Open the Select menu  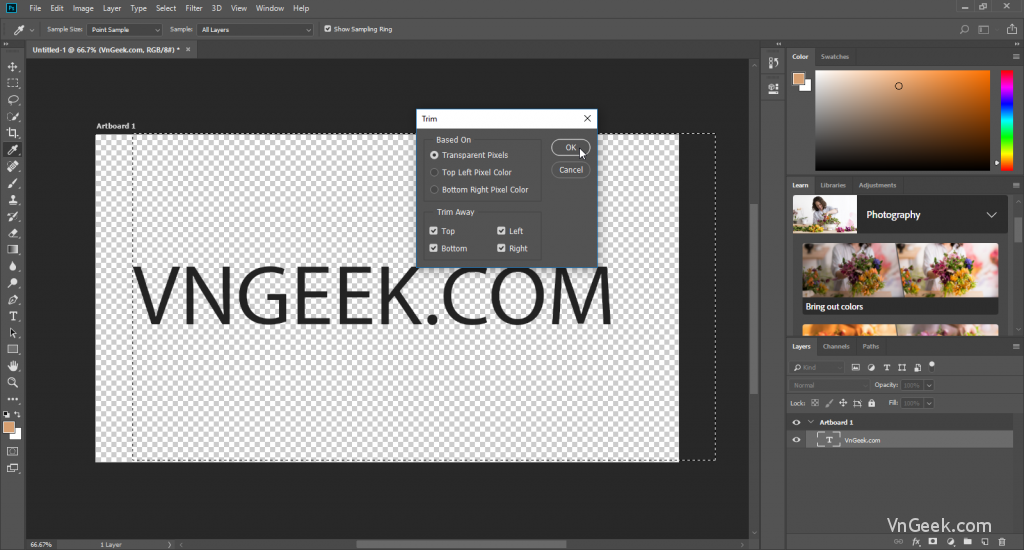tap(166, 8)
